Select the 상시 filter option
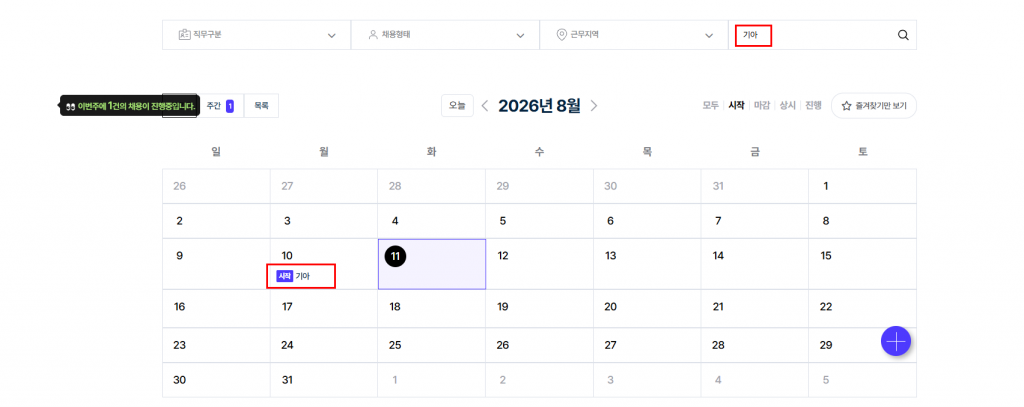The width and height of the screenshot is (1024, 407). [787, 105]
